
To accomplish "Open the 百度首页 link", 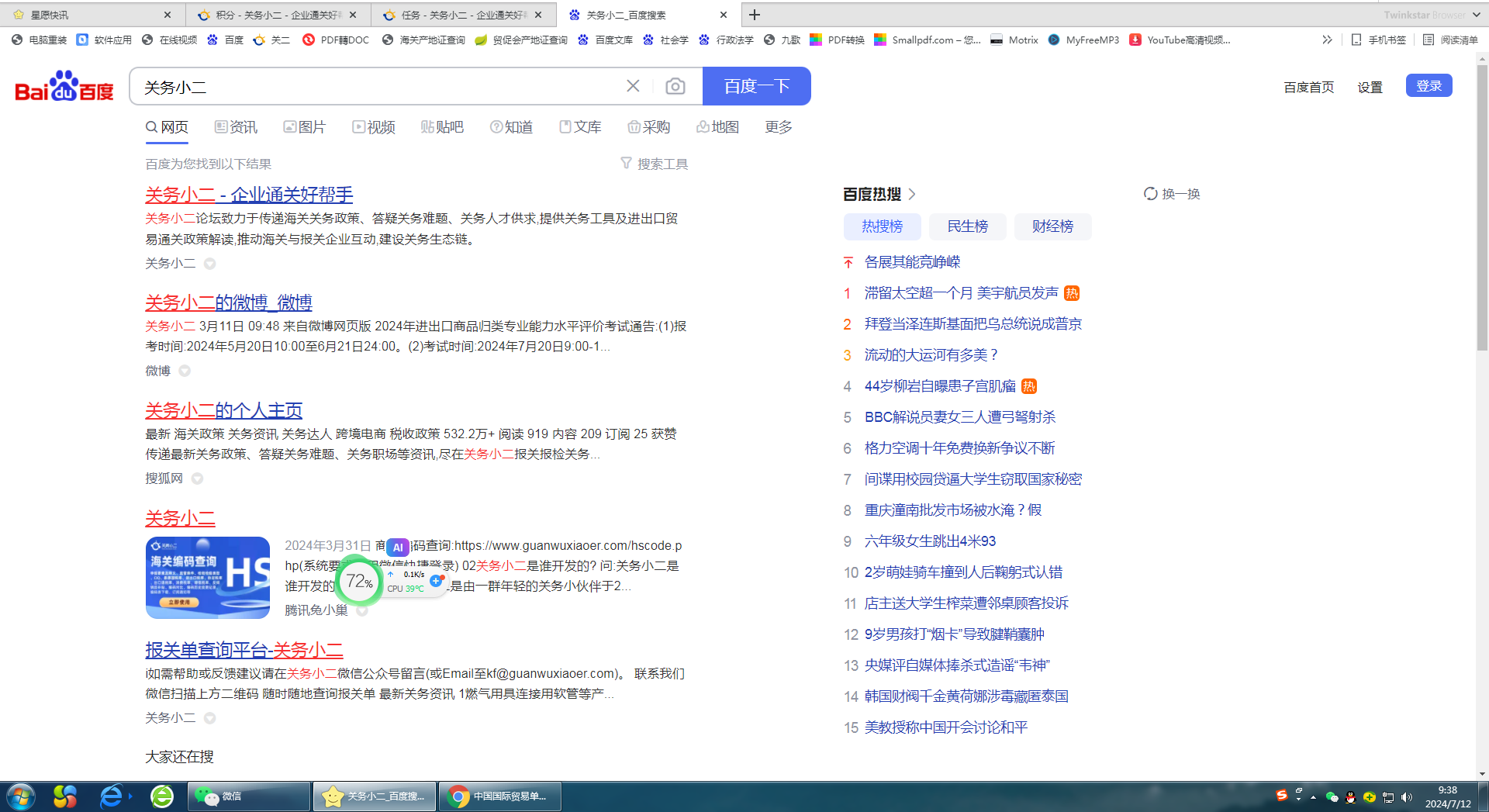I will point(1308,87).
